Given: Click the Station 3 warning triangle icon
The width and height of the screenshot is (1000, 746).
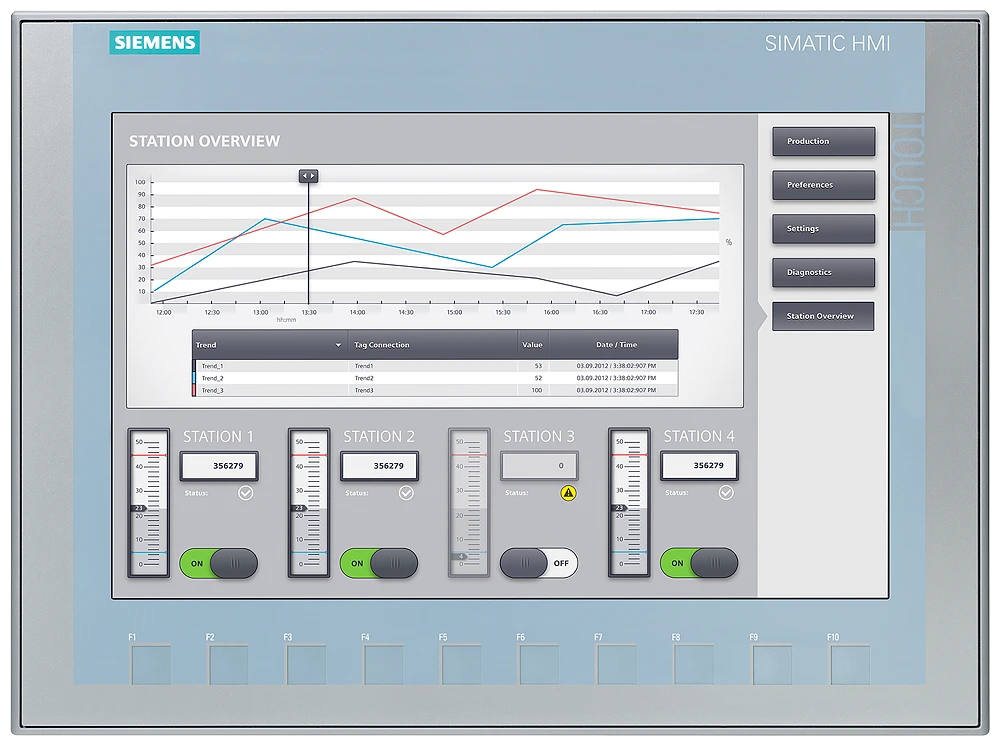Looking at the screenshot, I should click(x=567, y=492).
